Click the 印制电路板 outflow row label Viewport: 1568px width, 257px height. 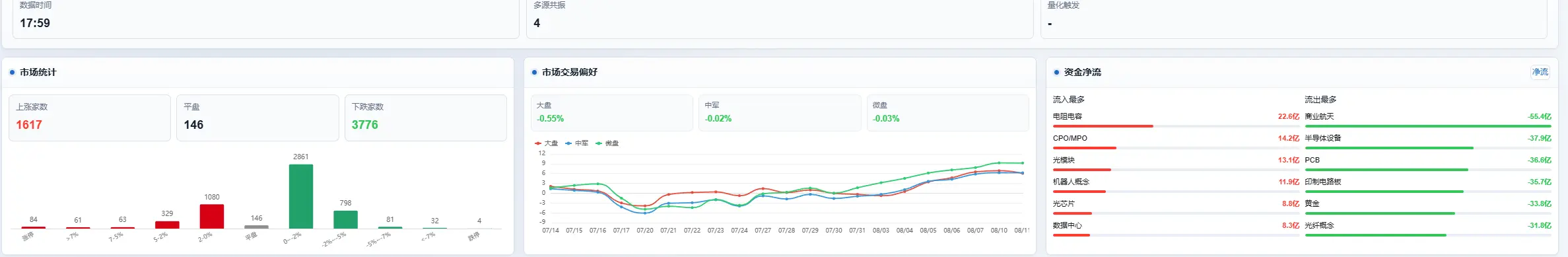[1323, 182]
